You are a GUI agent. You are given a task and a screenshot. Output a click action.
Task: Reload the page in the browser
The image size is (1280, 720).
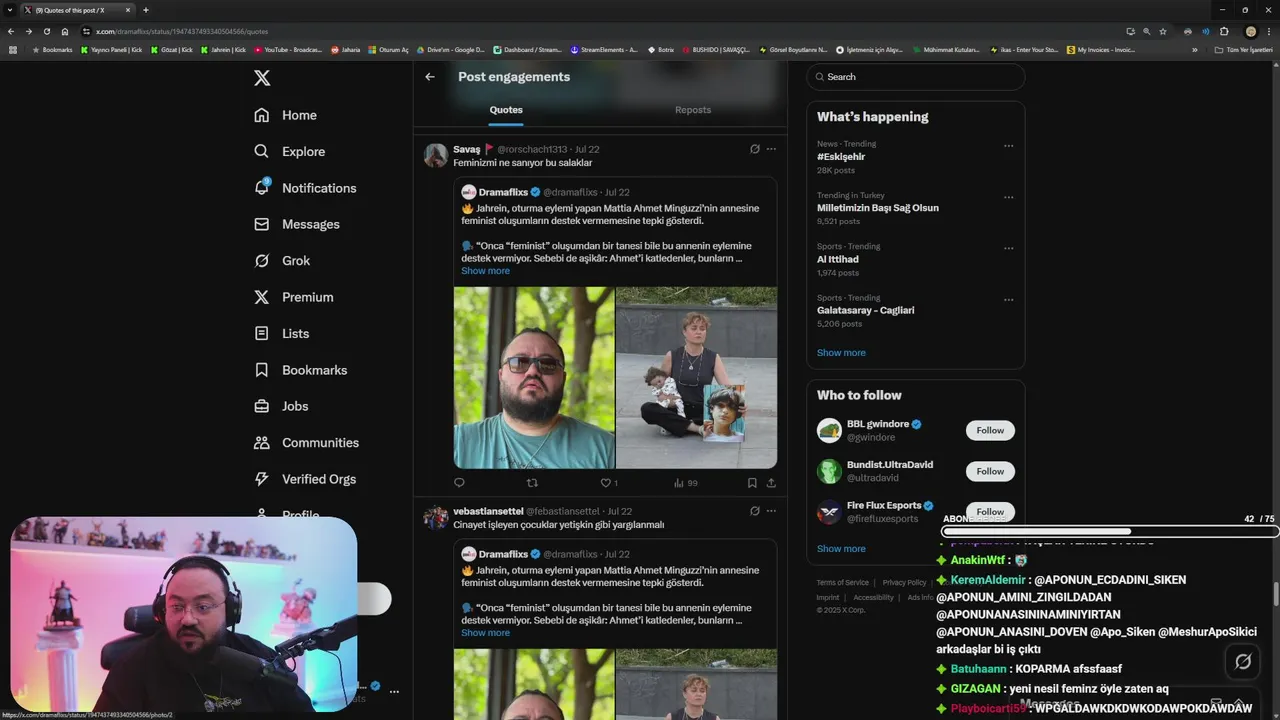tap(47, 31)
